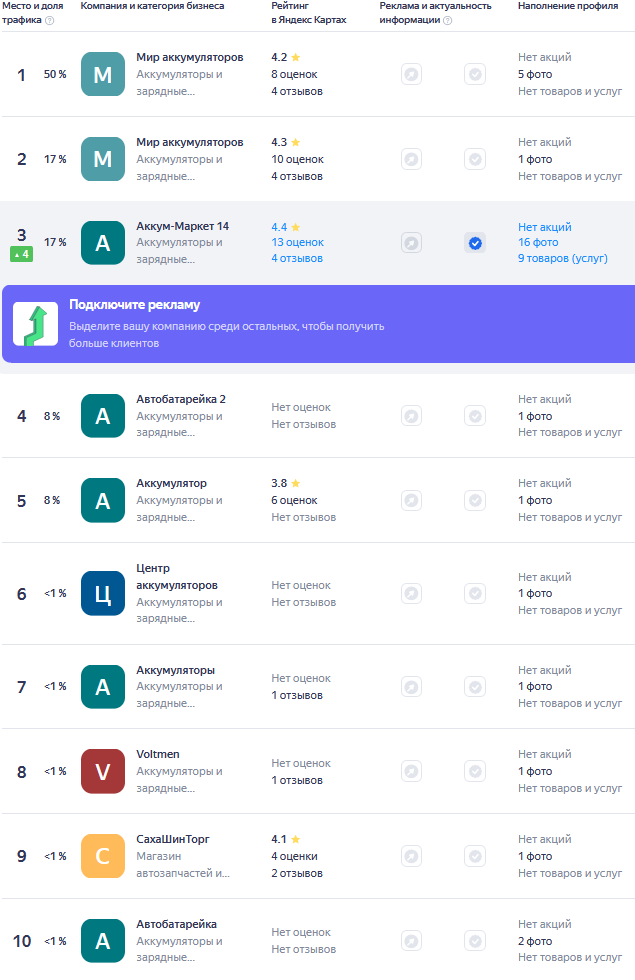Click the «Компания и категория бизнеса» column header
This screenshot has height=980, width=635.
click(152, 6)
